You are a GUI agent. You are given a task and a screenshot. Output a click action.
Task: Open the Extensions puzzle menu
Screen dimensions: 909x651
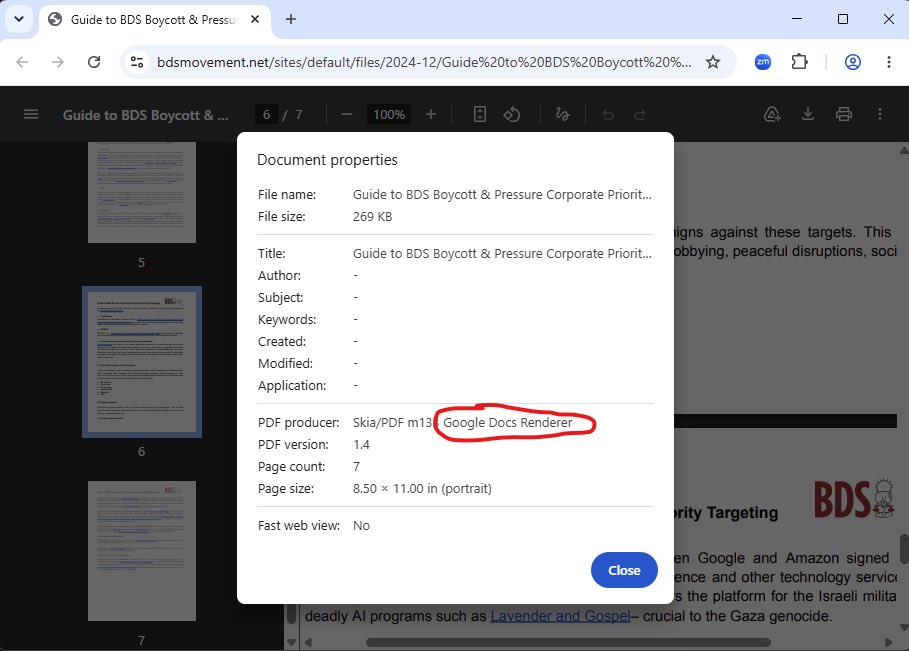[799, 62]
